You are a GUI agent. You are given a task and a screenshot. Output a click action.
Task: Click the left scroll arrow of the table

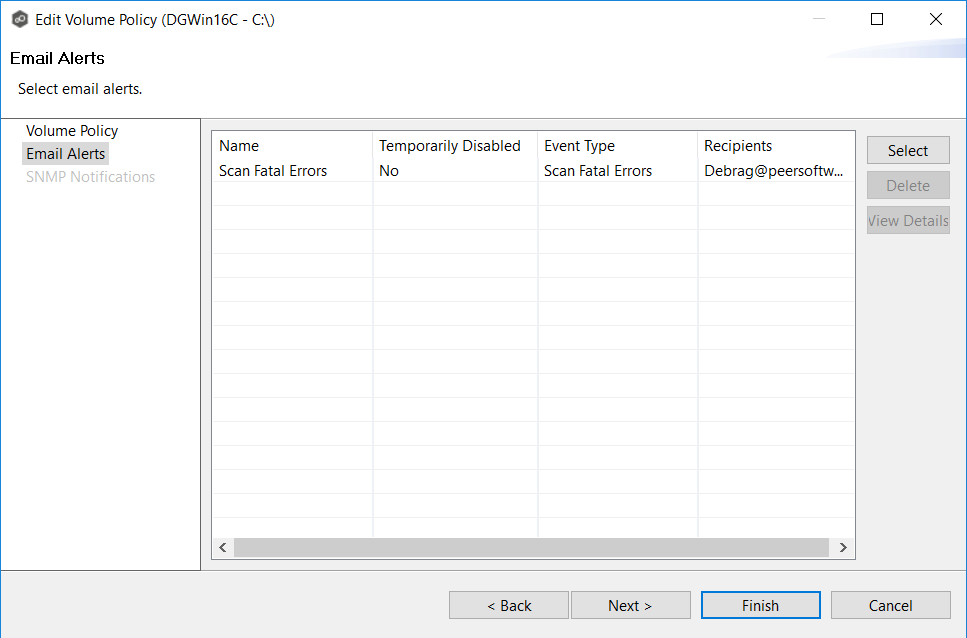(x=223, y=548)
